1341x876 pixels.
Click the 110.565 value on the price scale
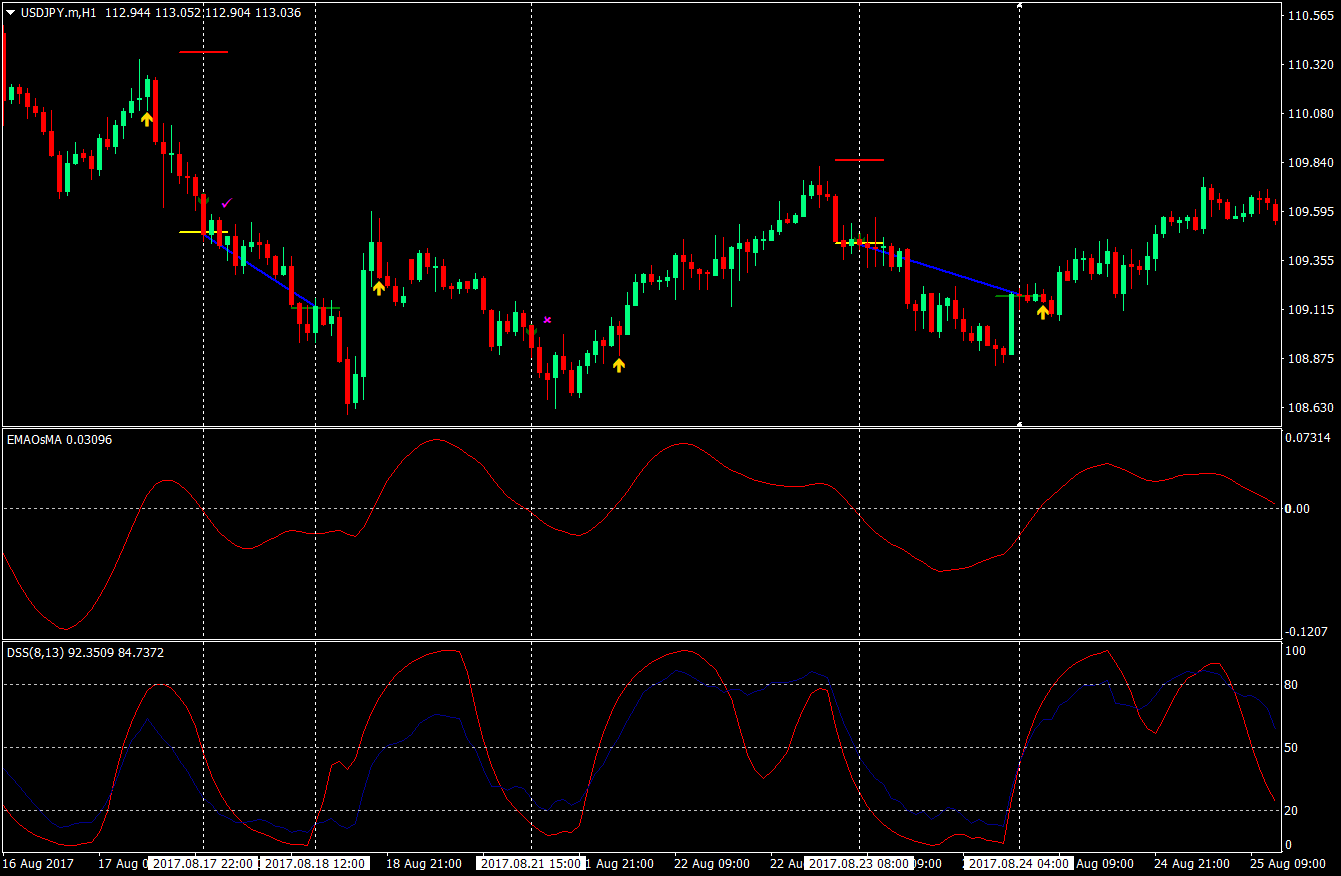(1310, 16)
